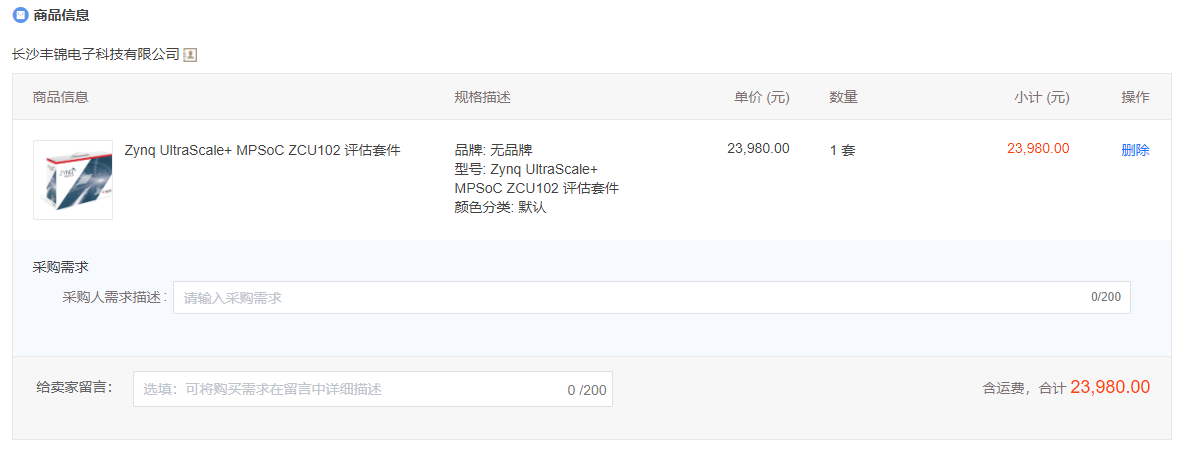Click the 含运费 合计 total amount
1187x465 pixels.
tap(1110, 387)
